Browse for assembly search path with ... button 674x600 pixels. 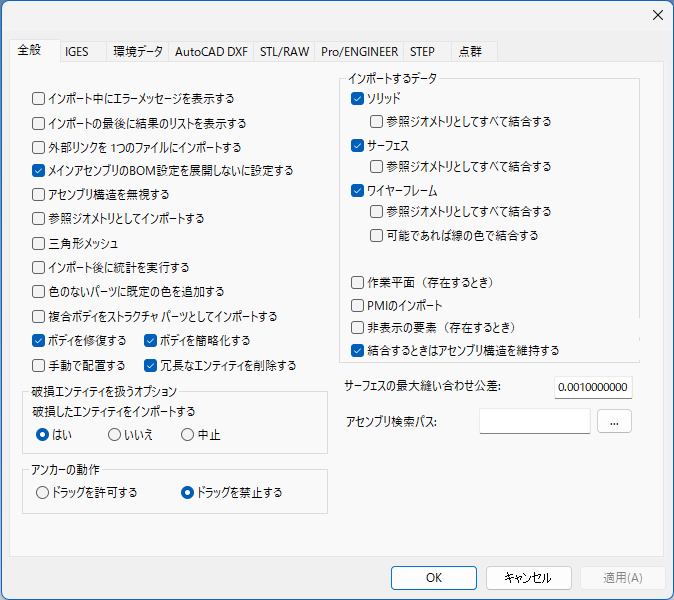tap(614, 421)
